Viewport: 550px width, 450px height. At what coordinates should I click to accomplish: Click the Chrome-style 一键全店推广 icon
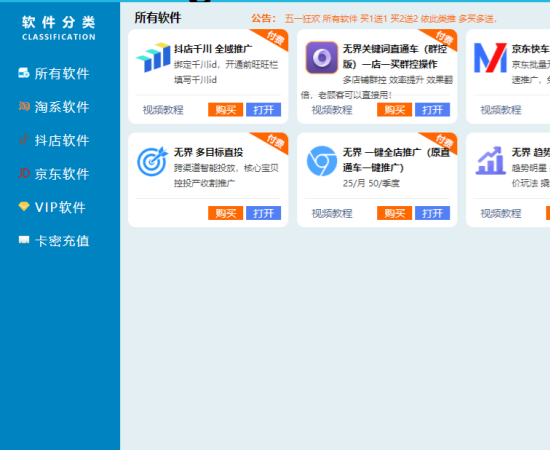pyautogui.click(x=322, y=161)
